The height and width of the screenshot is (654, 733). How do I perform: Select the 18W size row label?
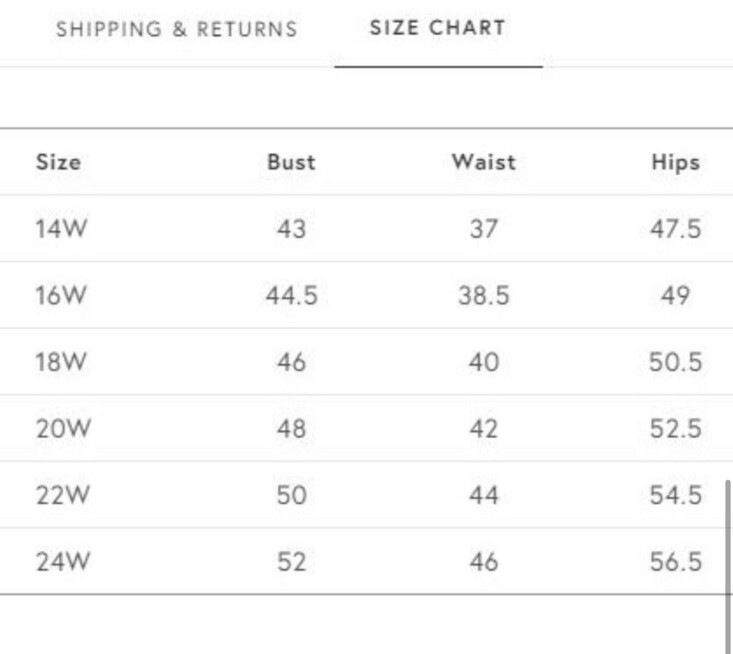[61, 362]
